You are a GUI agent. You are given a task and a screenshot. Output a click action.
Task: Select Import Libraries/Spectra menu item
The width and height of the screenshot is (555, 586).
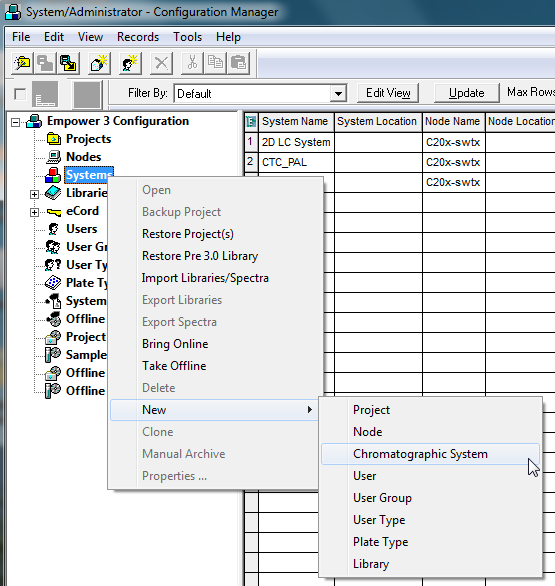(x=216, y=278)
